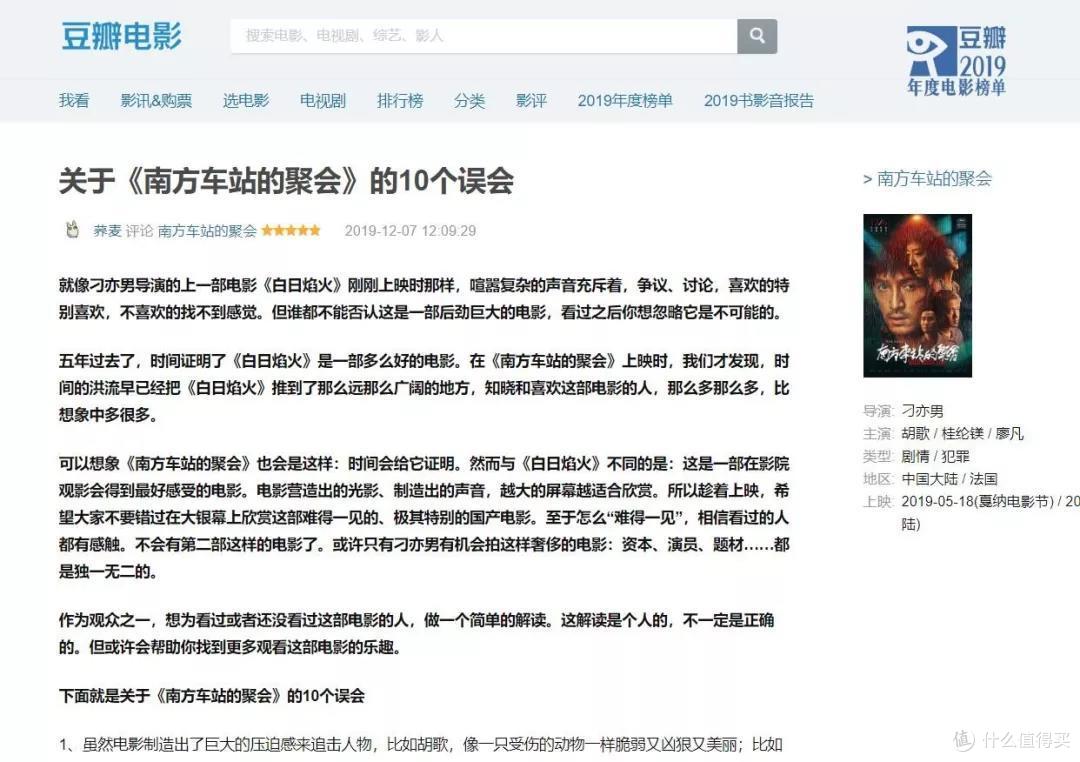
Task: Click the region text 中国大陆 / 法国
Action: coord(949,479)
